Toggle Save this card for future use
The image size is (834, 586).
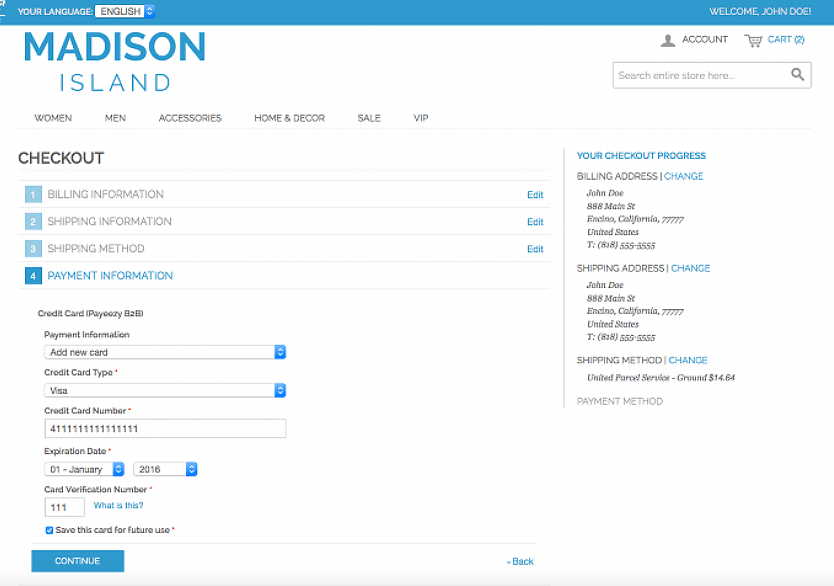coord(50,530)
